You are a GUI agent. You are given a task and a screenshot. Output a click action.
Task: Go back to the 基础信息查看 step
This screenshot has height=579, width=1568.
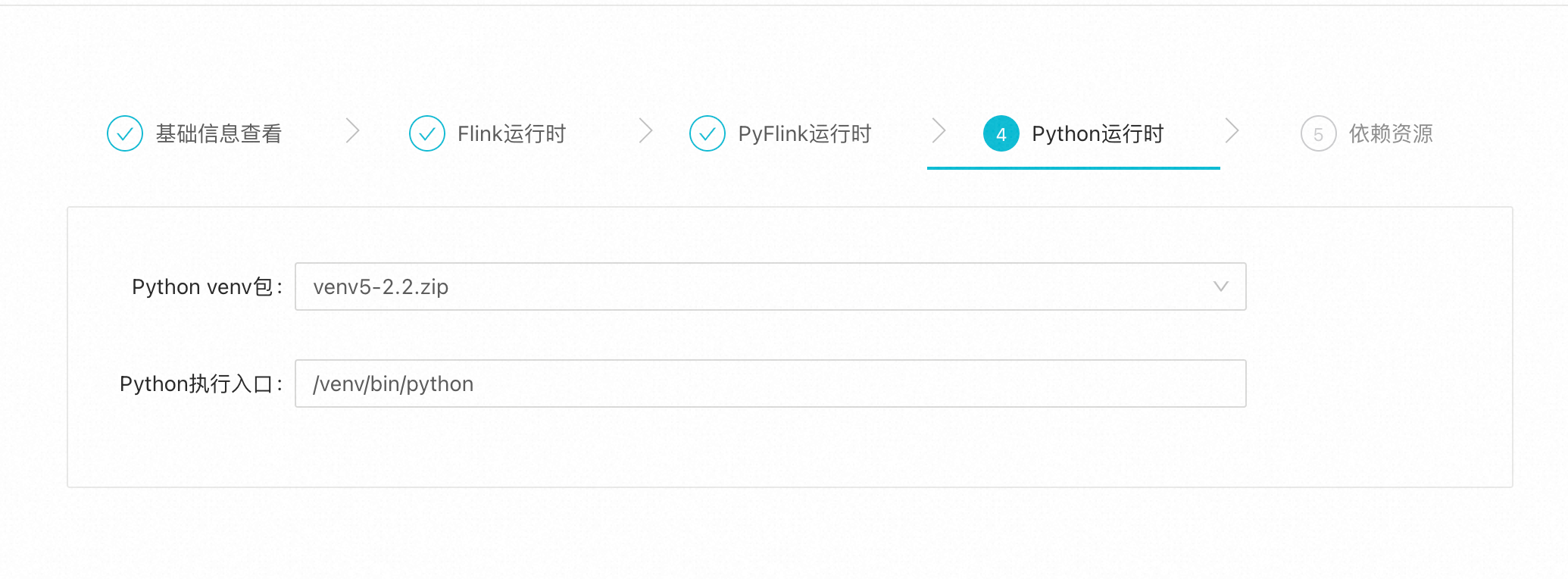pyautogui.click(x=219, y=134)
